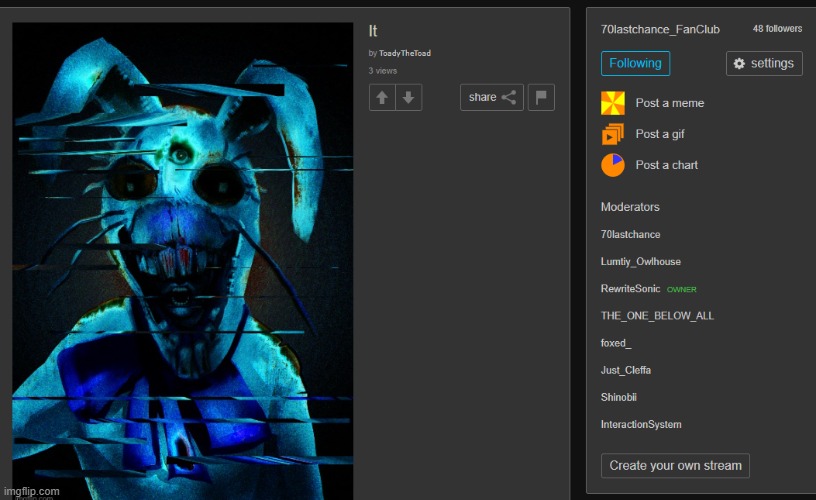This screenshot has width=816, height=500.
Task: Click the Post a meme pinwheel icon
Action: pos(612,103)
